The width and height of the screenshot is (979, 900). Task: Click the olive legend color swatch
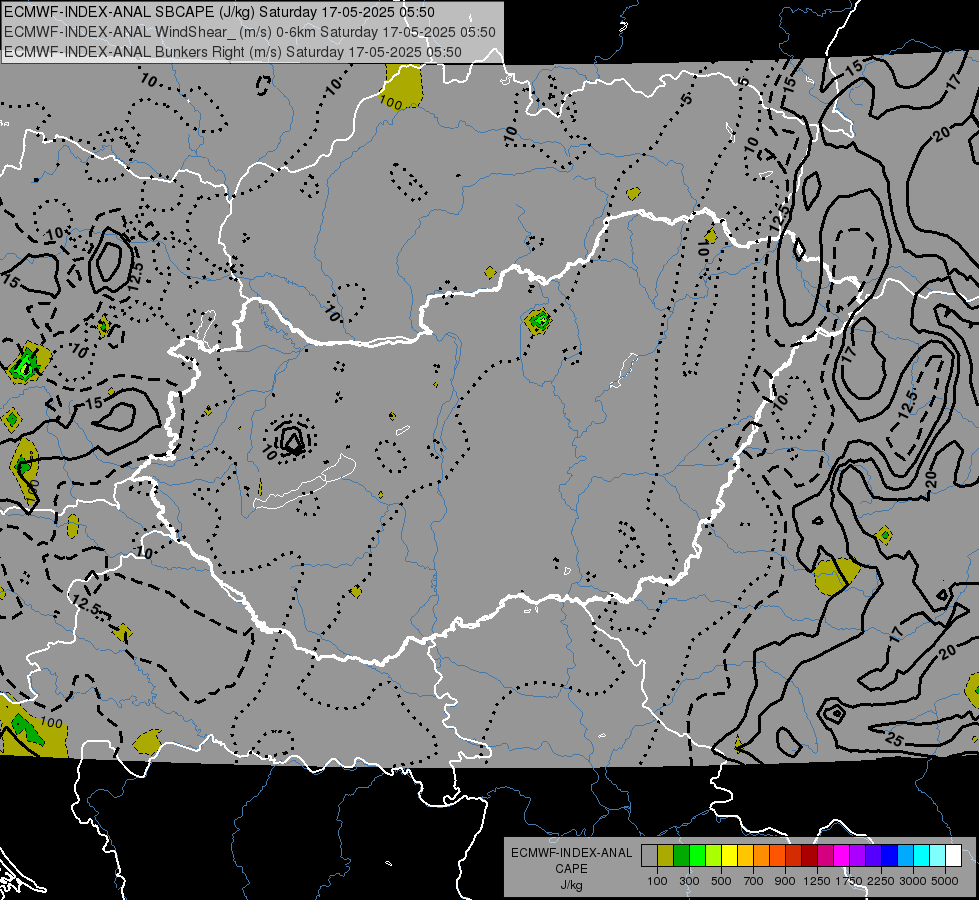click(666, 855)
